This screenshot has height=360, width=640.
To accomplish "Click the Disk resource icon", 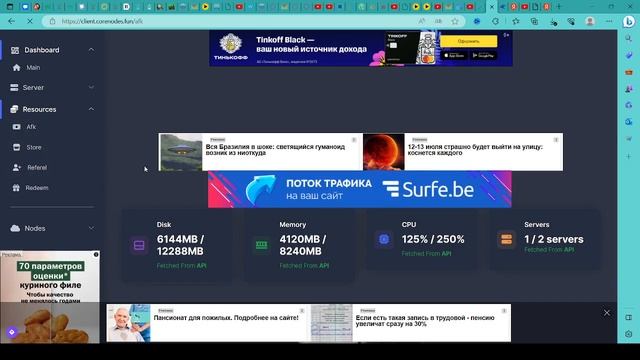I will pyautogui.click(x=139, y=245).
